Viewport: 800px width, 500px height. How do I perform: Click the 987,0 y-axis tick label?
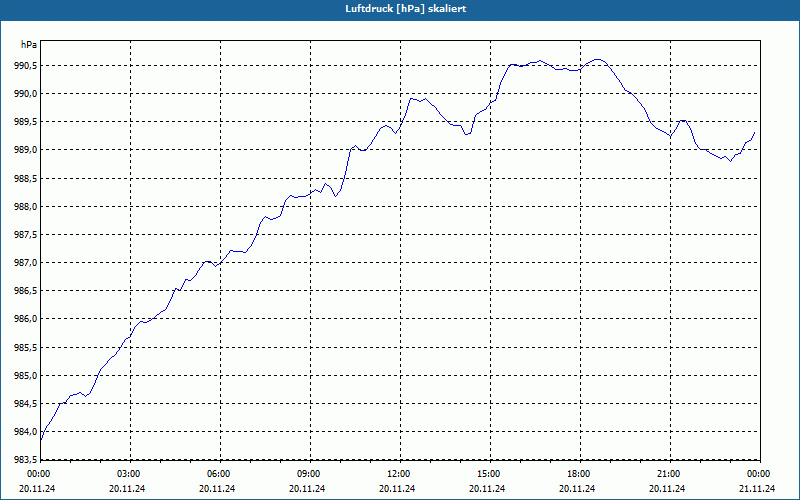tap(24, 263)
